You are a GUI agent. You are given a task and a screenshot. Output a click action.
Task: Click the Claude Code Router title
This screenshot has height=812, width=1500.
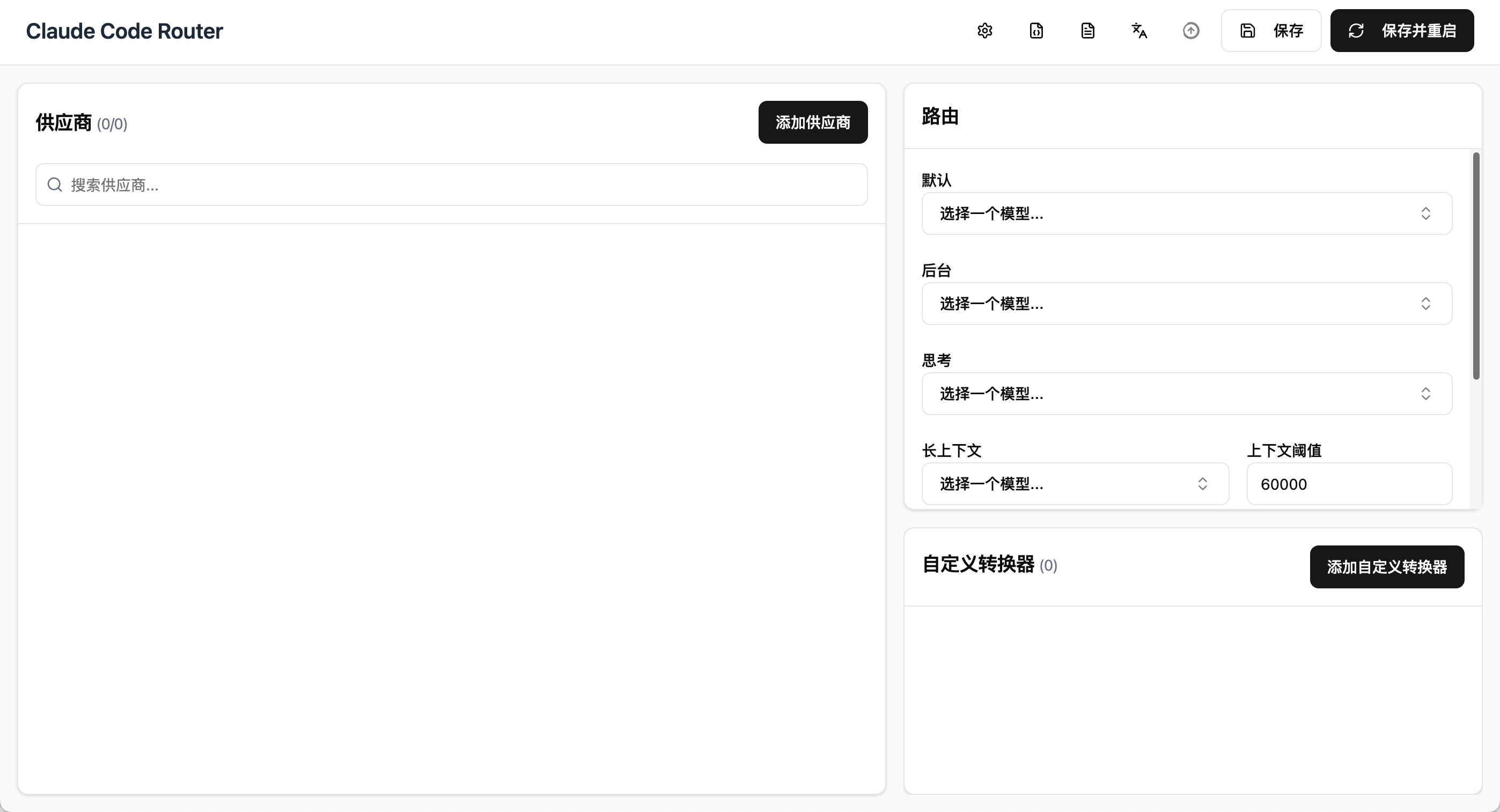point(124,31)
